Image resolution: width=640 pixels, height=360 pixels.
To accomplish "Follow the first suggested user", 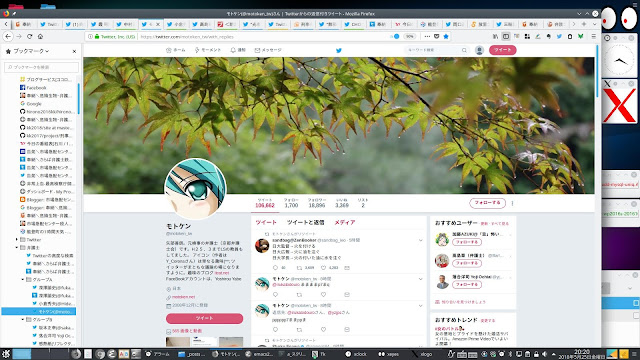I will pyautogui.click(x=467, y=242).
